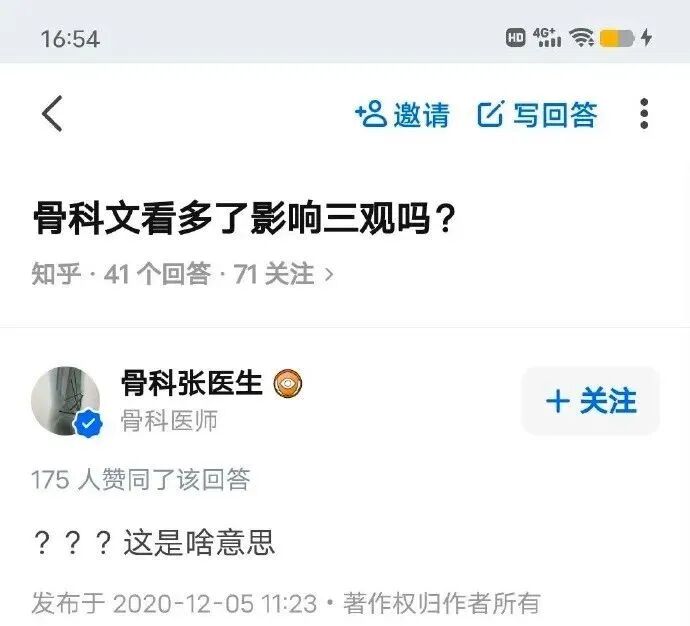The height and width of the screenshot is (626, 690).
Task: Tap the blue verified badge on avatar
Action: click(x=88, y=423)
